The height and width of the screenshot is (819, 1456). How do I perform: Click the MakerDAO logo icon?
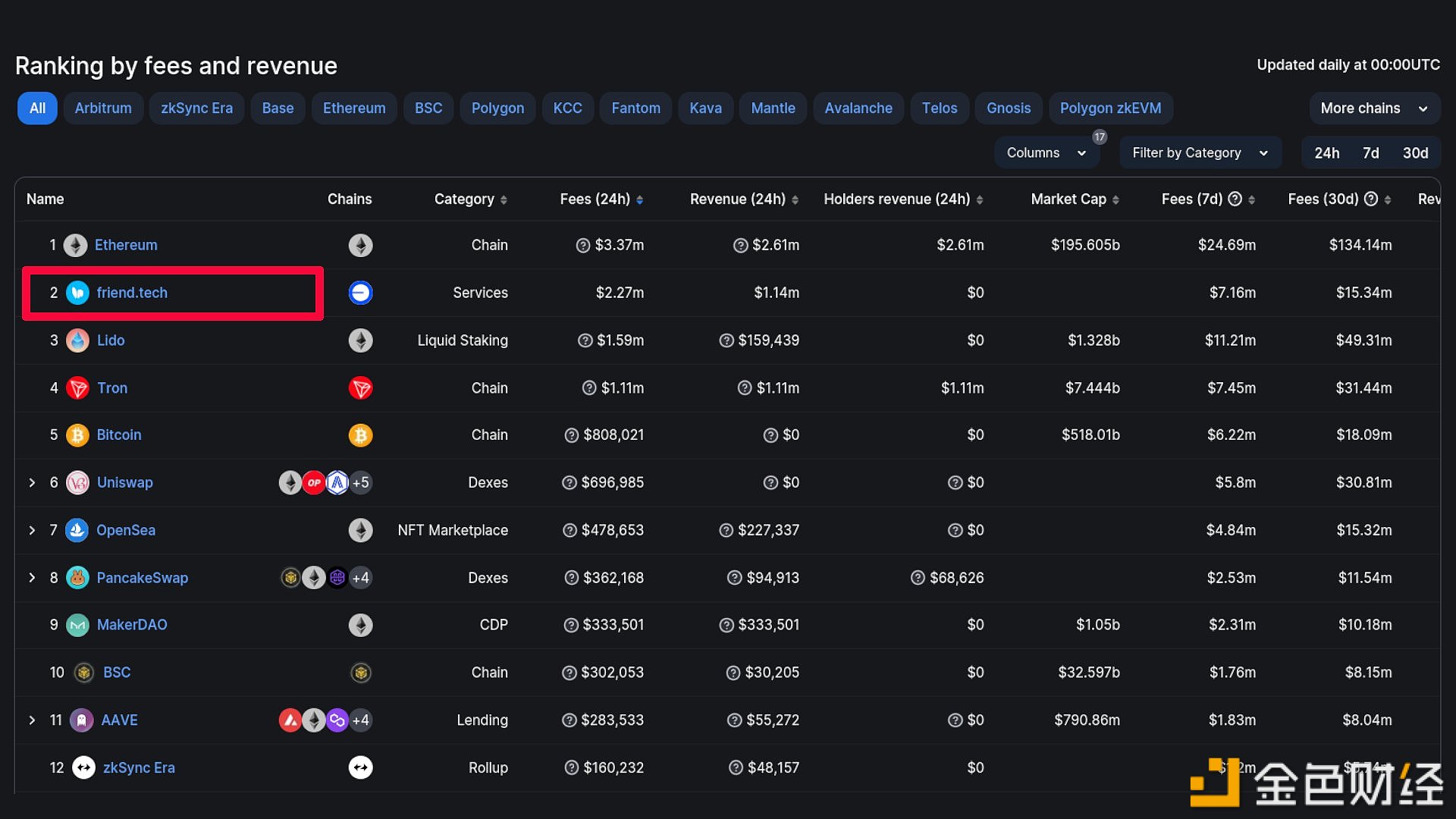[x=77, y=625]
